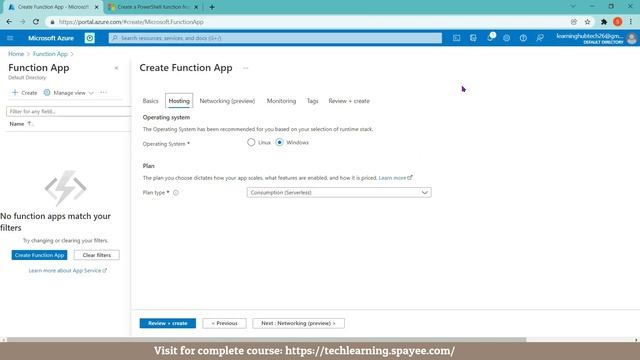
Task: Click the Previous button
Action: (224, 323)
